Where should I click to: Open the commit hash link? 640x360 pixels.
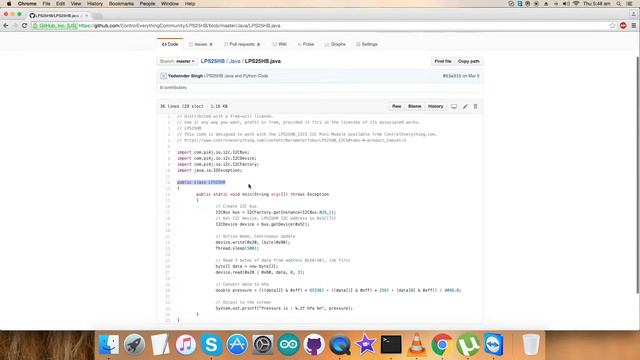click(451, 76)
